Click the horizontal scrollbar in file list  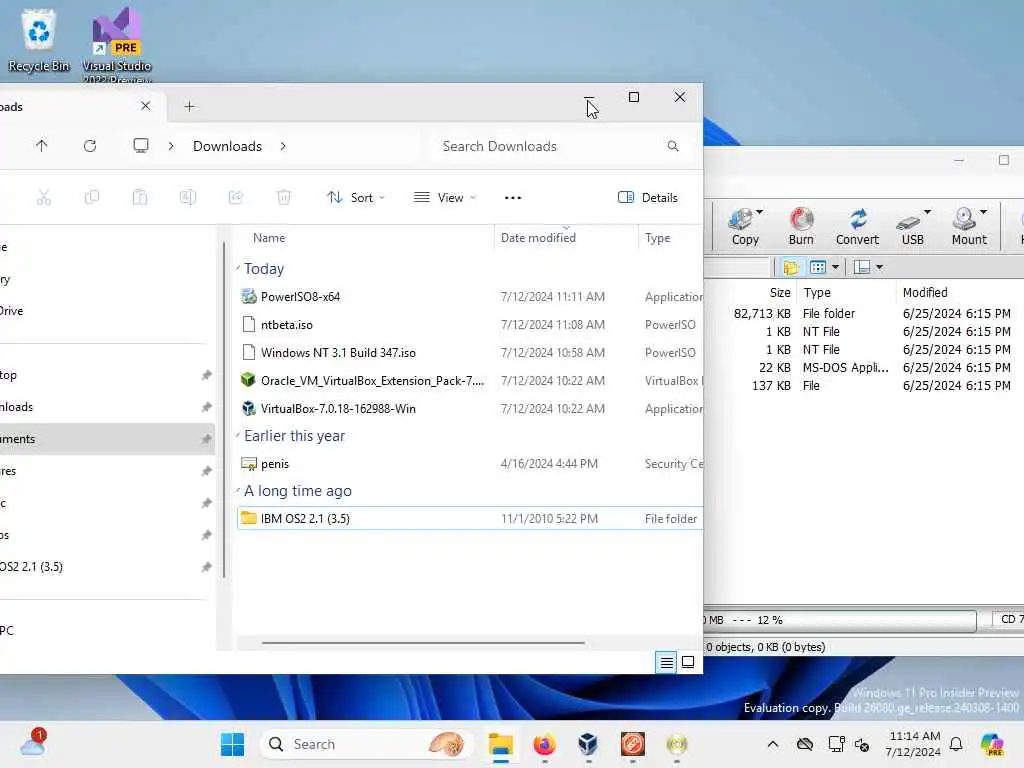click(x=423, y=643)
